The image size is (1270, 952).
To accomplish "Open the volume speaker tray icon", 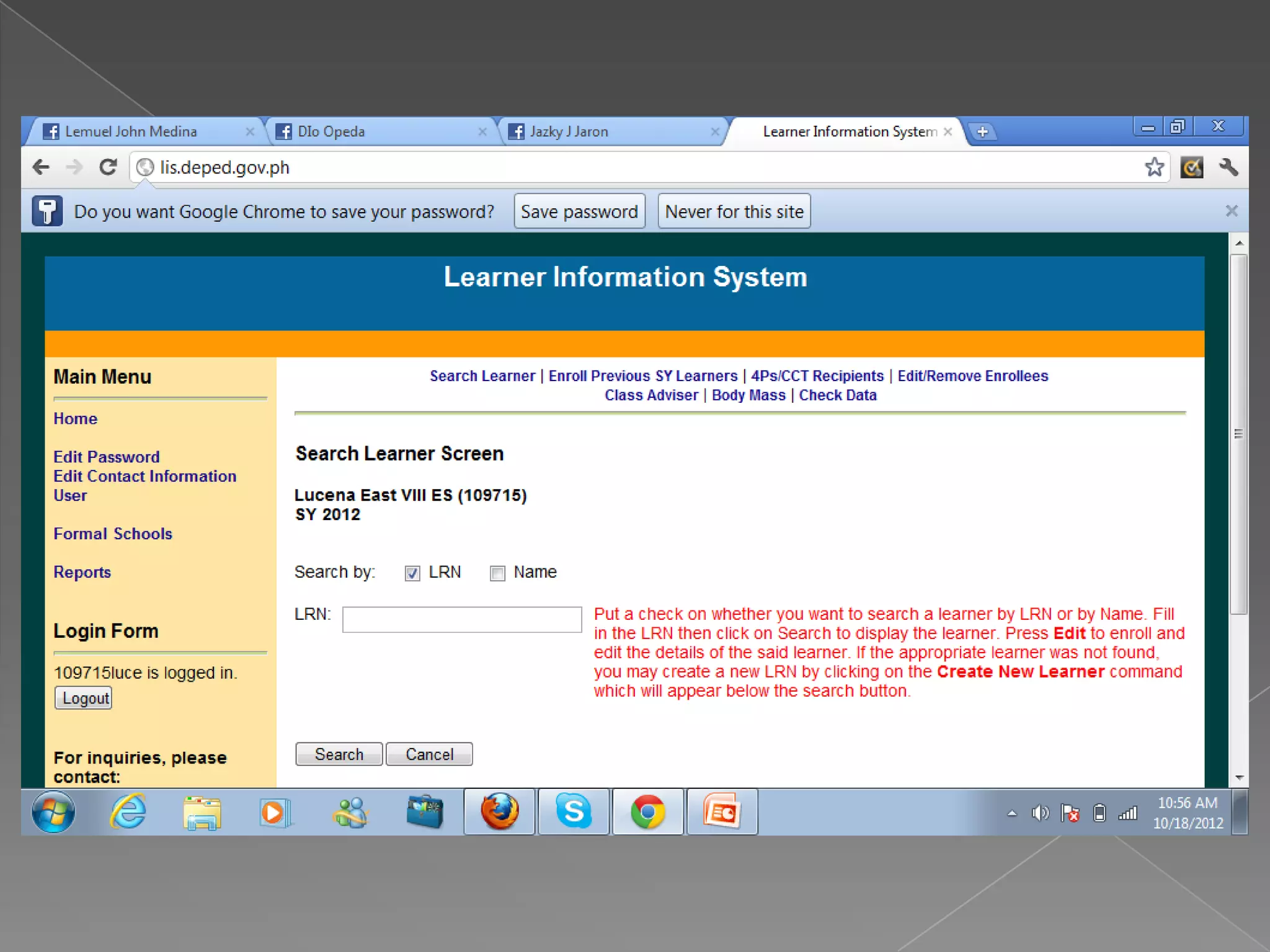I will [x=1040, y=813].
